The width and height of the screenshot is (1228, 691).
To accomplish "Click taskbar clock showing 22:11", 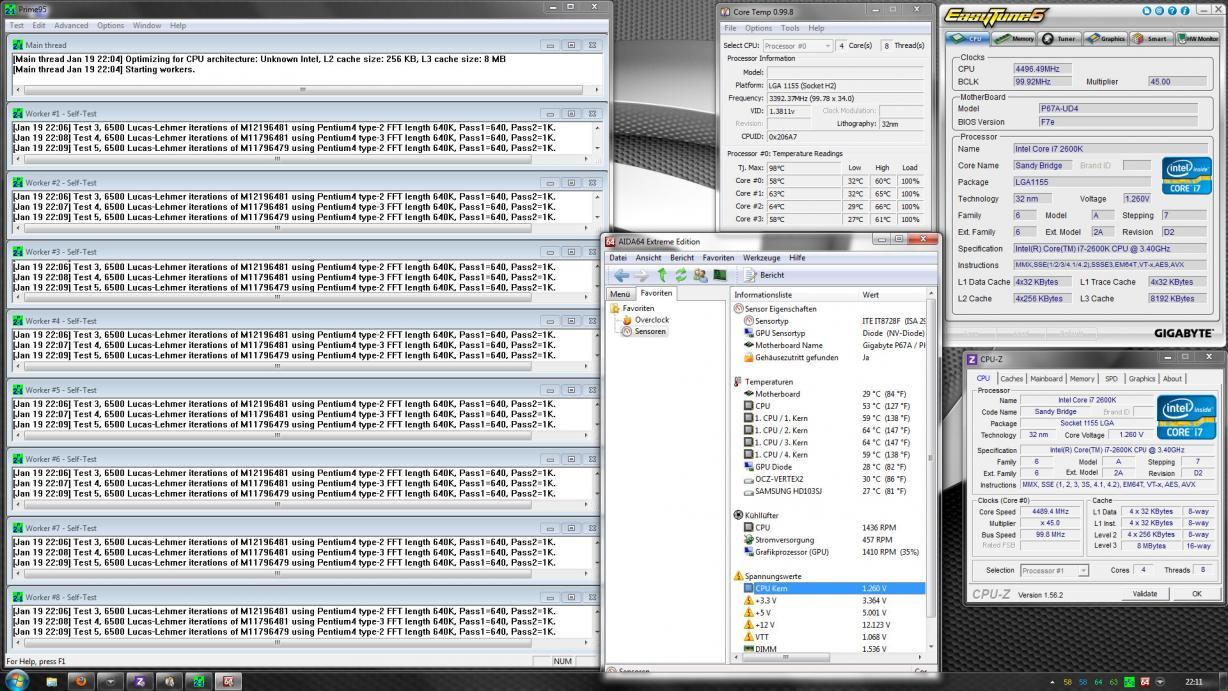I will tap(1194, 681).
